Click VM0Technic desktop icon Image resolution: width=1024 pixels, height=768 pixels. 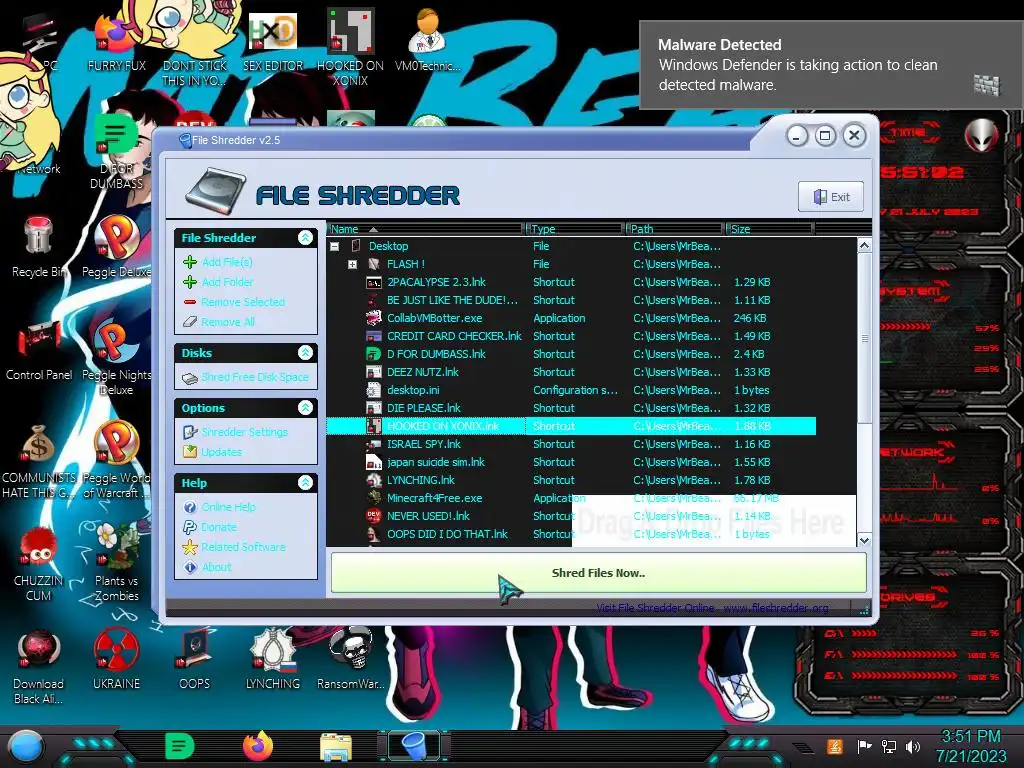pyautogui.click(x=428, y=41)
